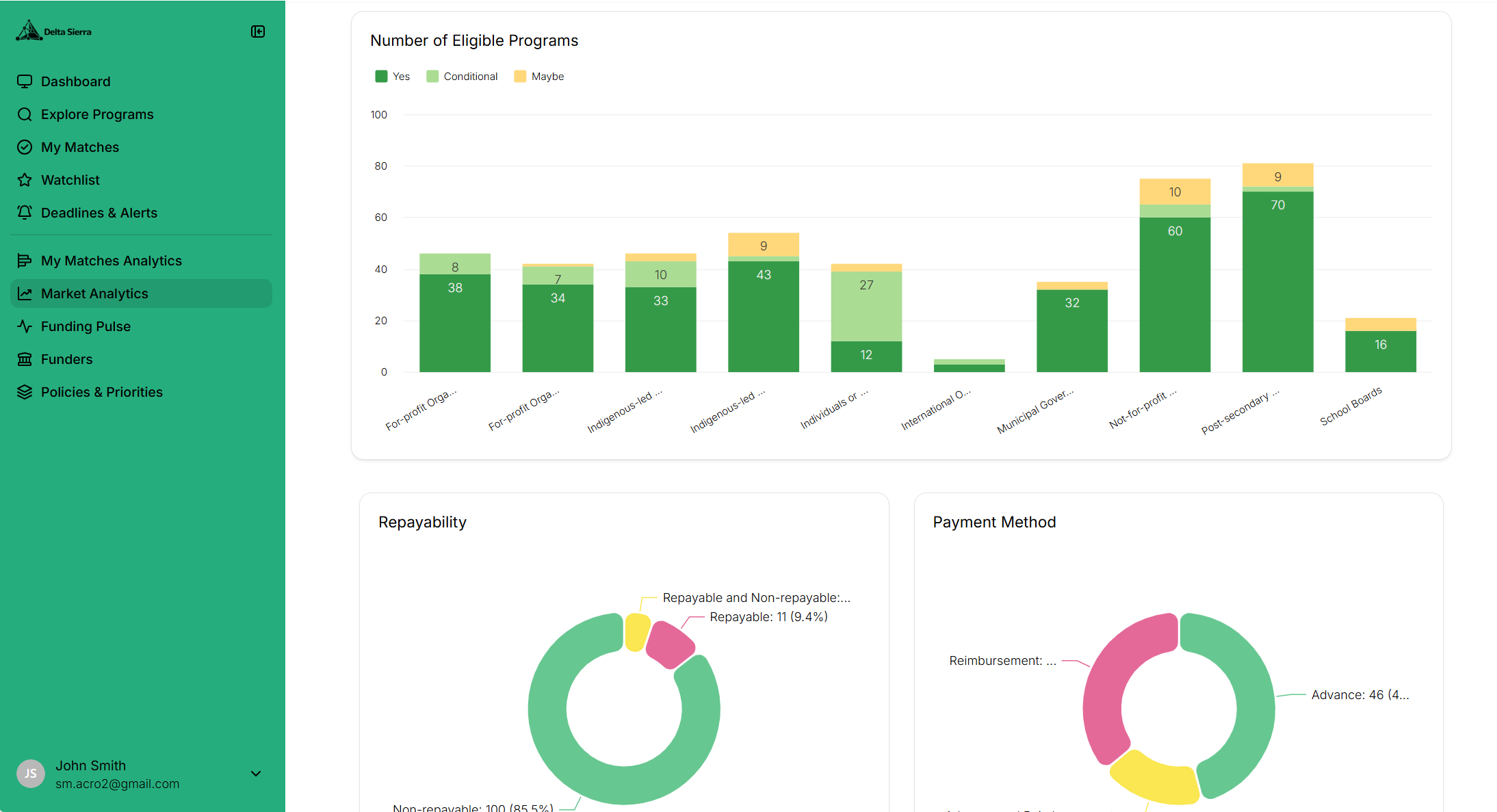Click the Post-secondary bar segment labeled 70
The width and height of the screenshot is (1497, 812).
[1277, 281]
